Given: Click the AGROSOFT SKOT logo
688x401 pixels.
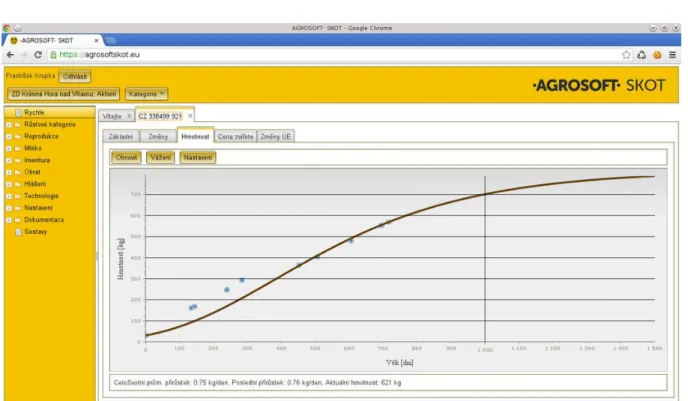Looking at the screenshot, I should [x=599, y=85].
